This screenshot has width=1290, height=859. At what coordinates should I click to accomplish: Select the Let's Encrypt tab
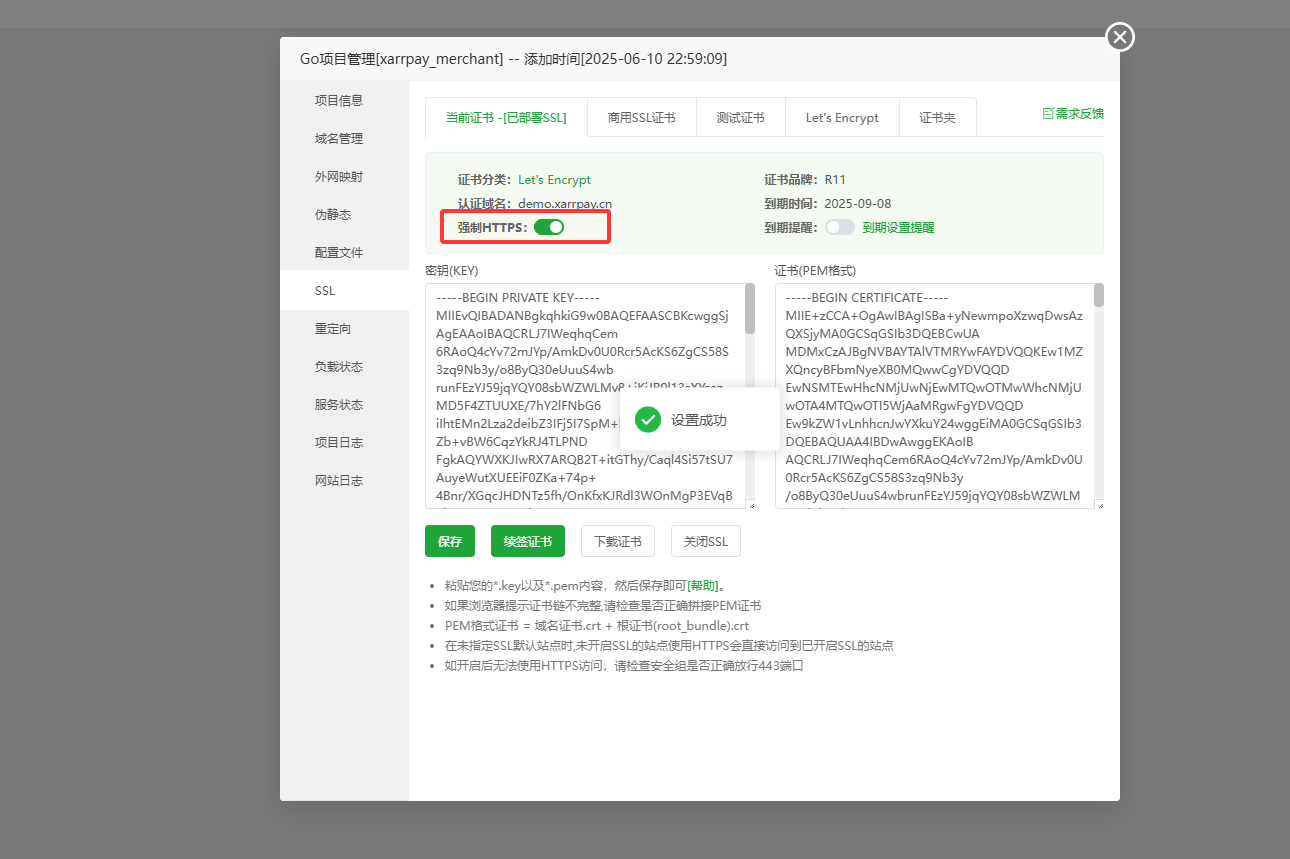(x=842, y=117)
